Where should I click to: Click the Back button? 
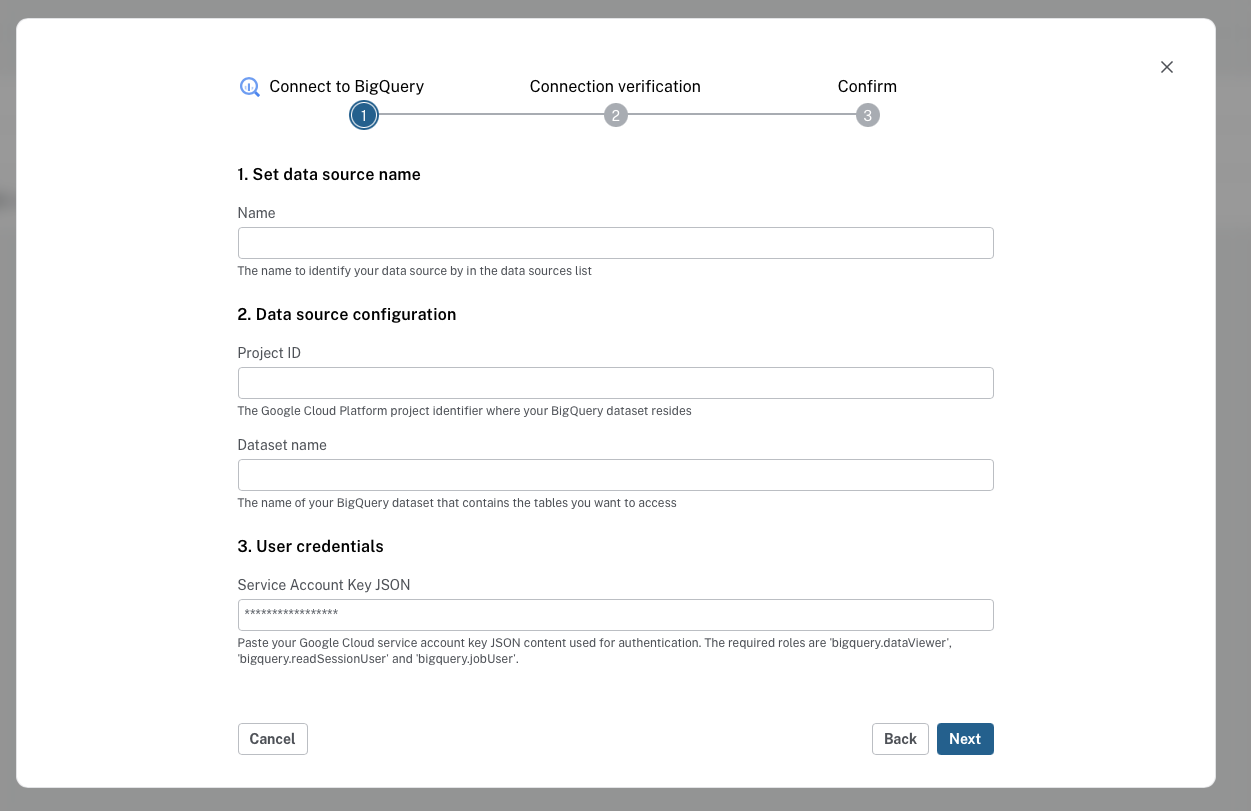(x=900, y=739)
